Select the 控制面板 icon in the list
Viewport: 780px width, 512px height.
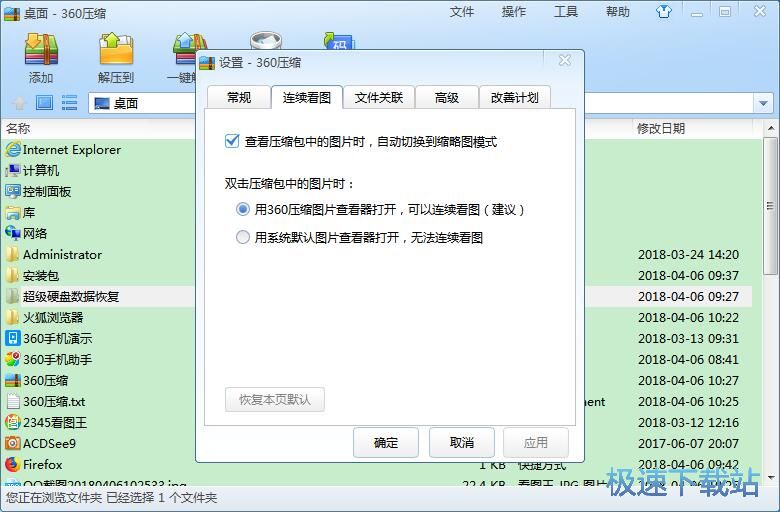click(13, 191)
